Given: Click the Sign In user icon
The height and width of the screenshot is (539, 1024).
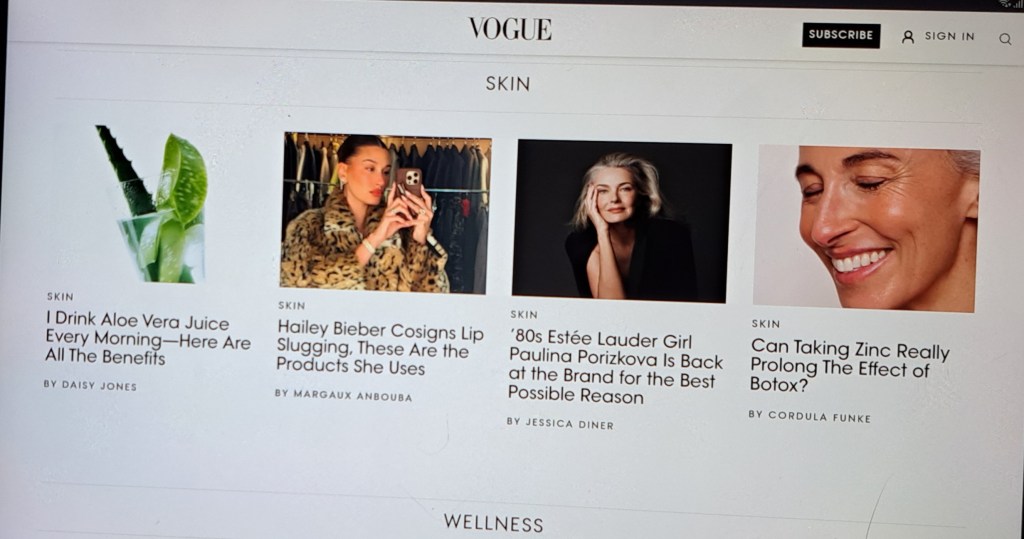Looking at the screenshot, I should [x=908, y=37].
